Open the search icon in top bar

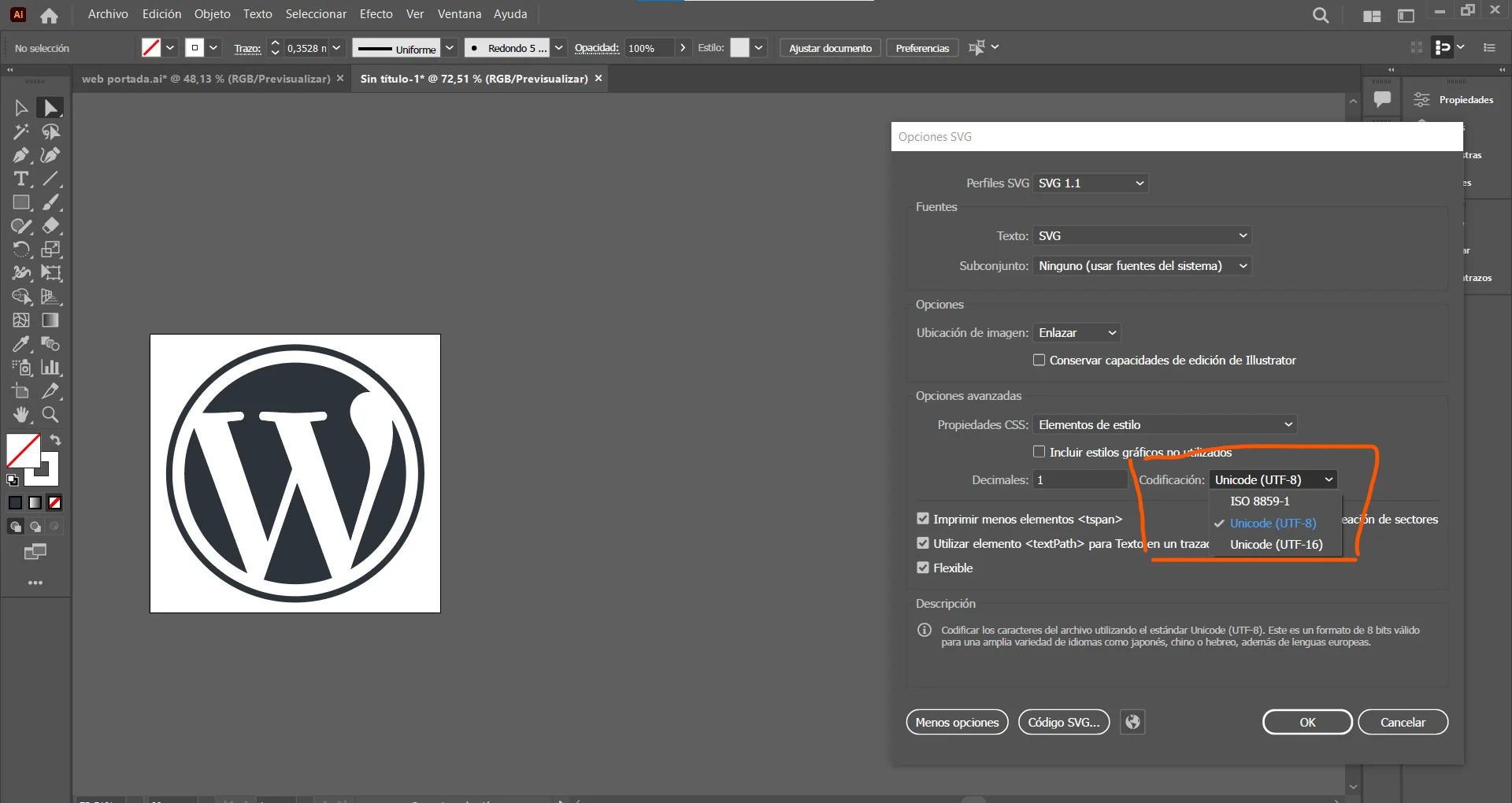1321,15
